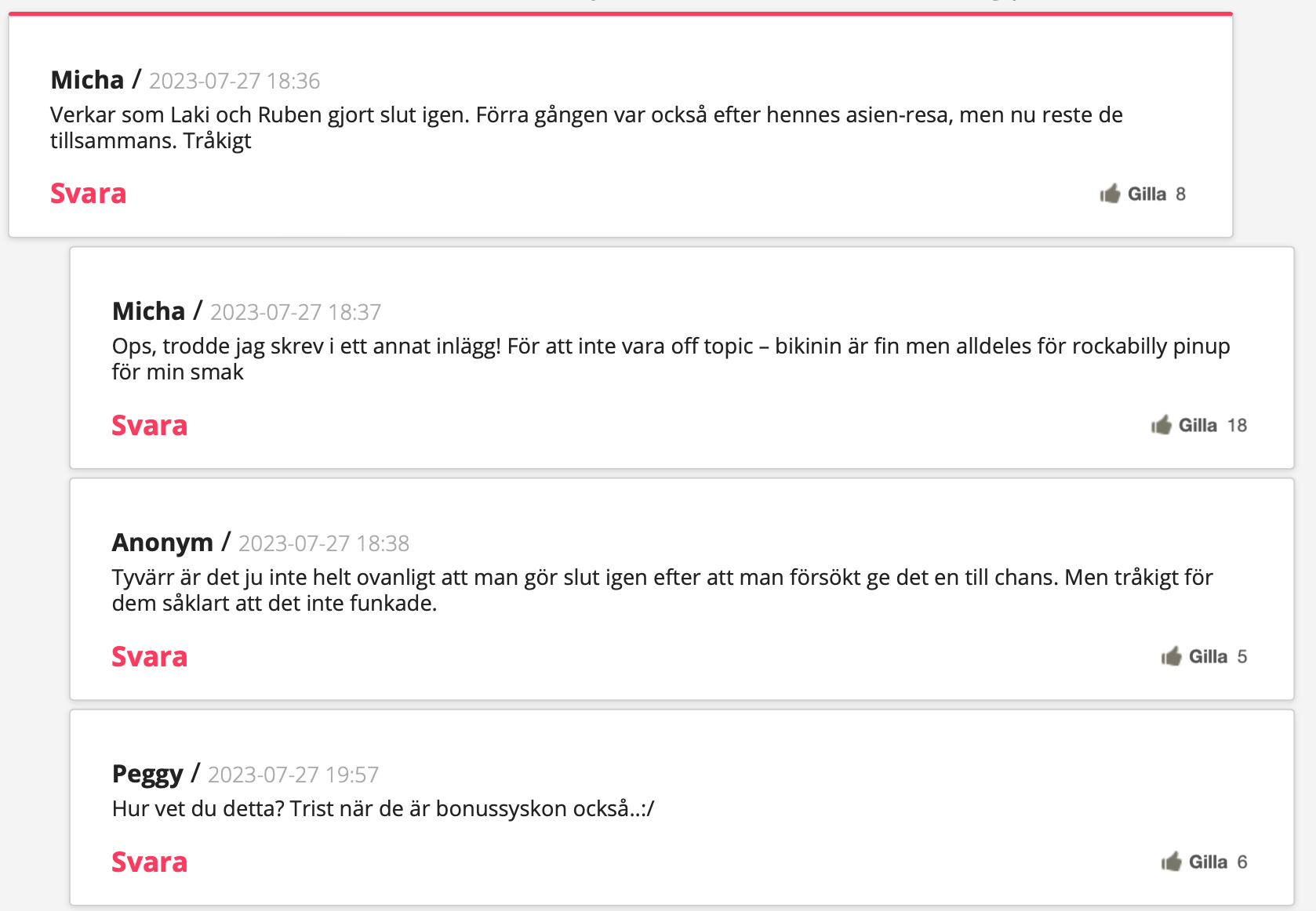Click the like count 18

(1237, 425)
